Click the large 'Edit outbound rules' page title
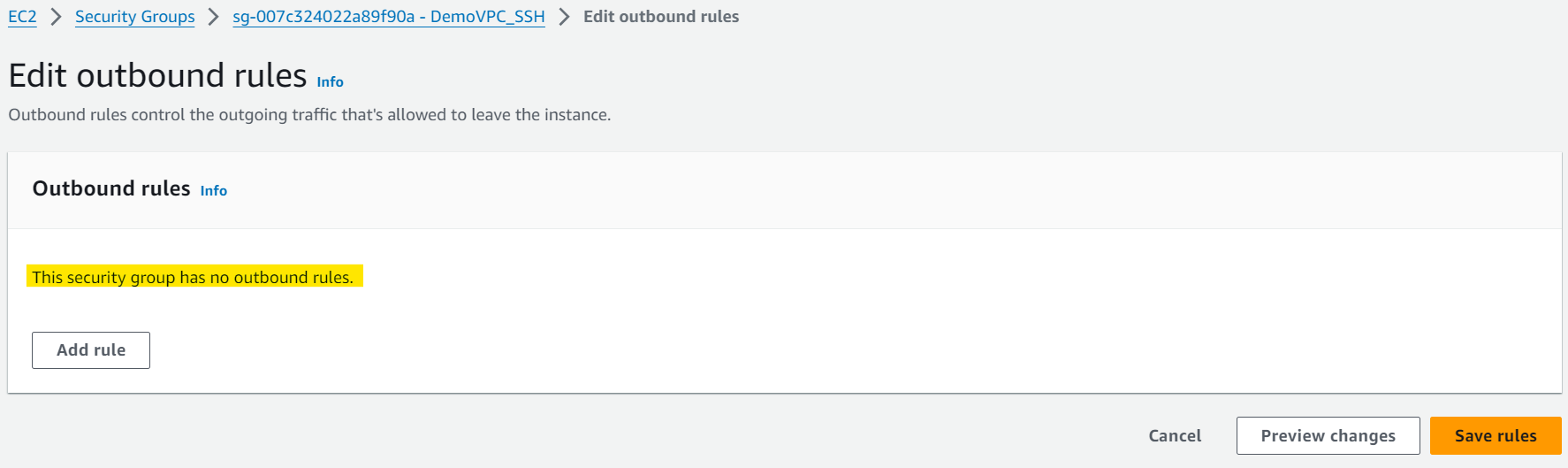This screenshot has width=1568, height=468. pos(157,76)
